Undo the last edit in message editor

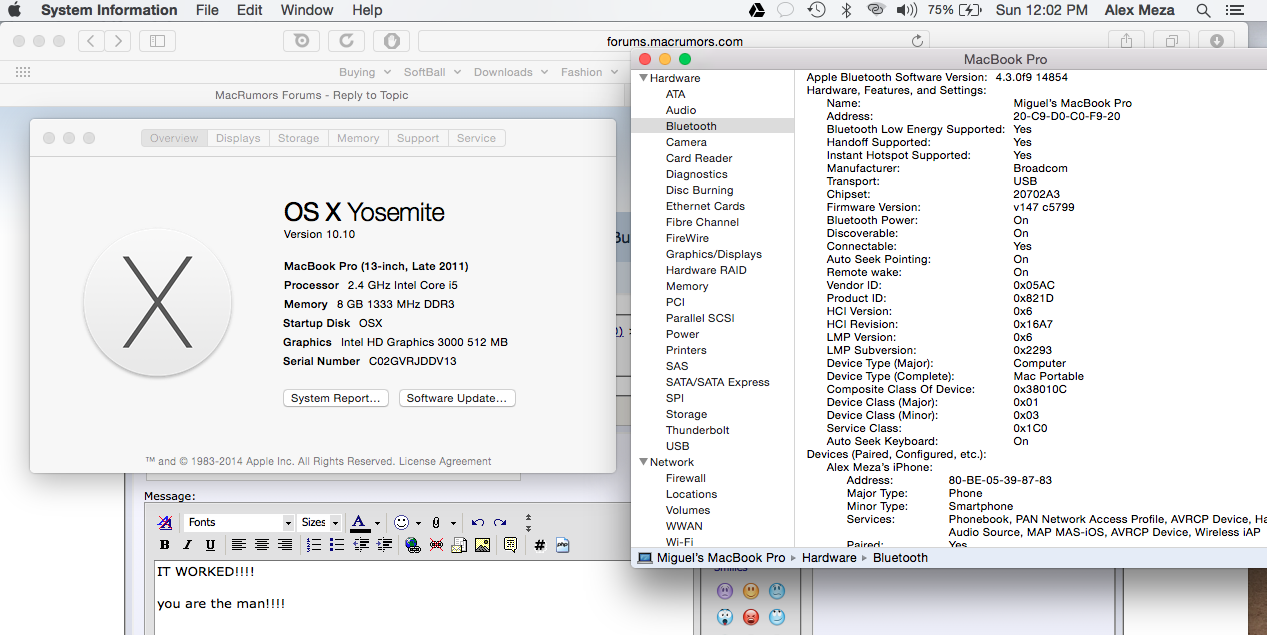point(478,522)
